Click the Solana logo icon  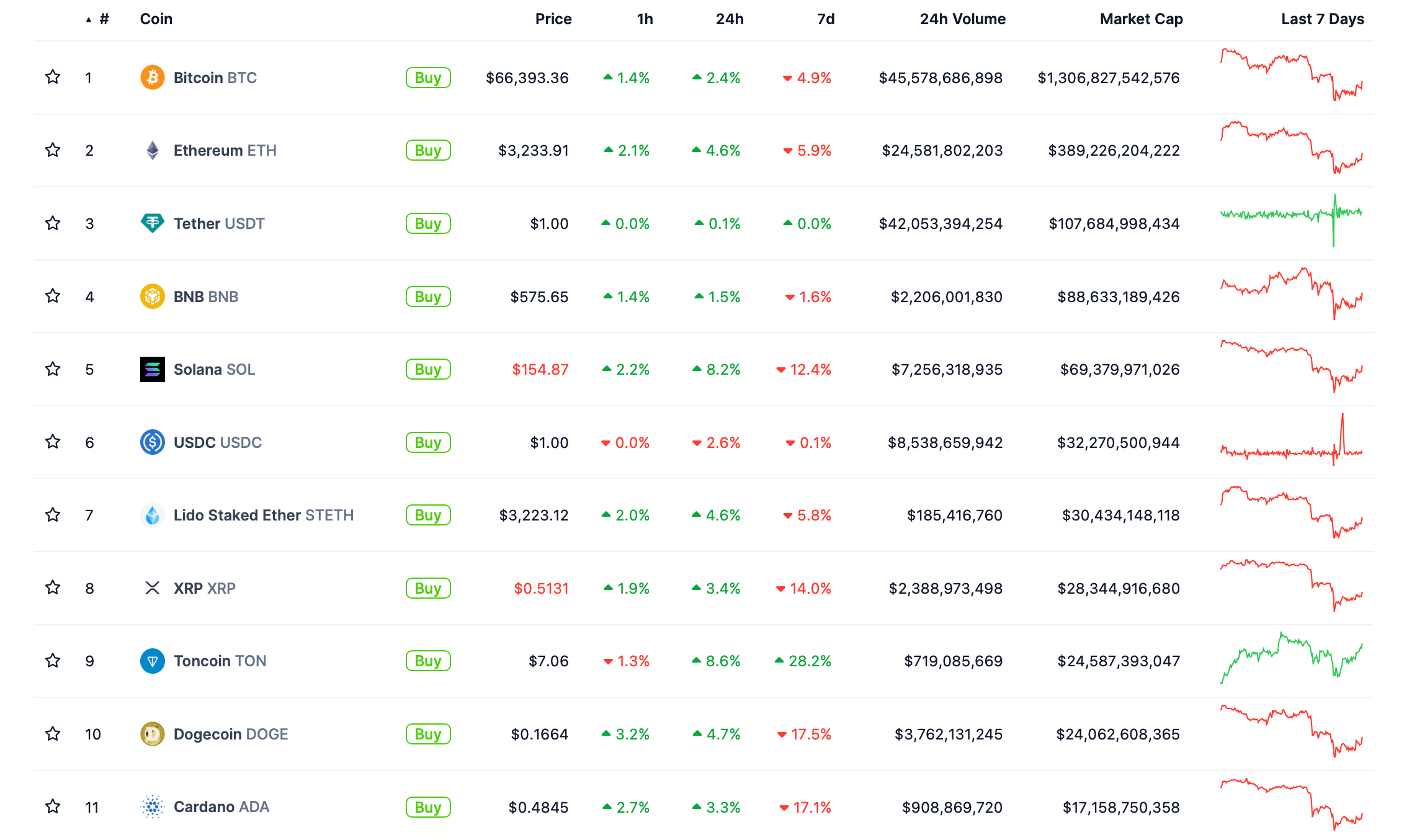[152, 369]
